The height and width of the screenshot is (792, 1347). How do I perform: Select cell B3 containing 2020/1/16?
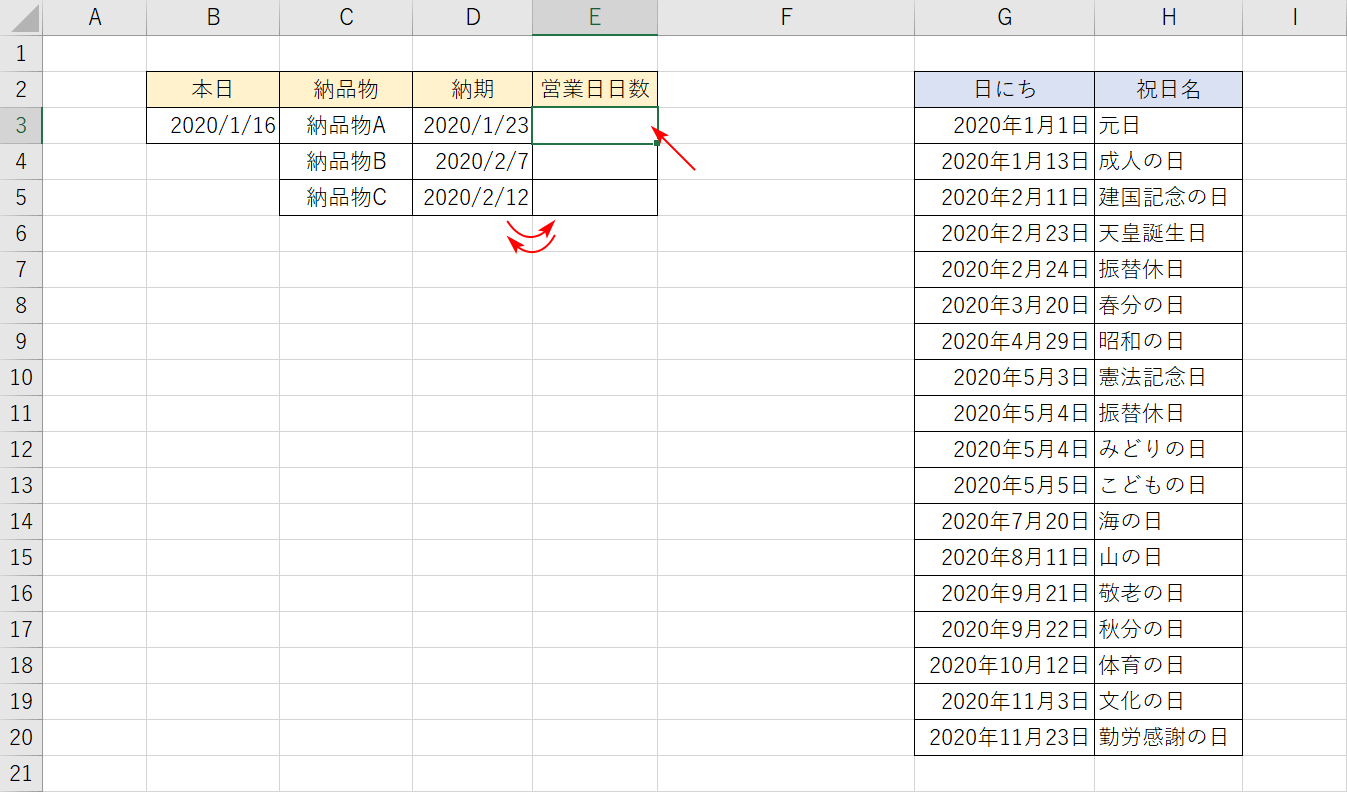click(x=212, y=125)
